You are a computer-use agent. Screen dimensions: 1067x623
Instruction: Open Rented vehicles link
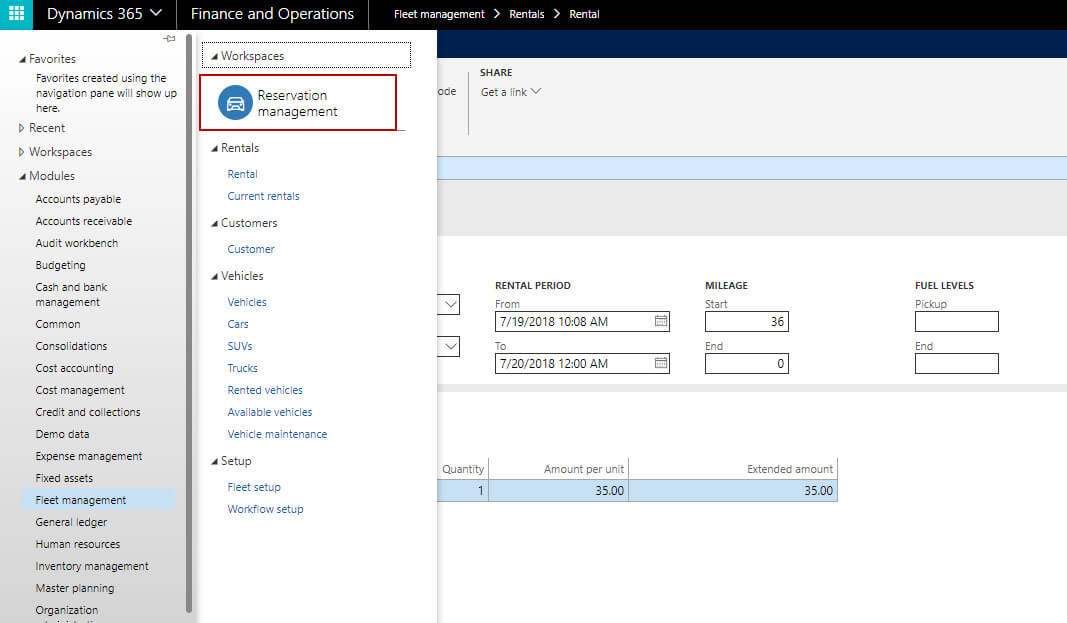[265, 390]
